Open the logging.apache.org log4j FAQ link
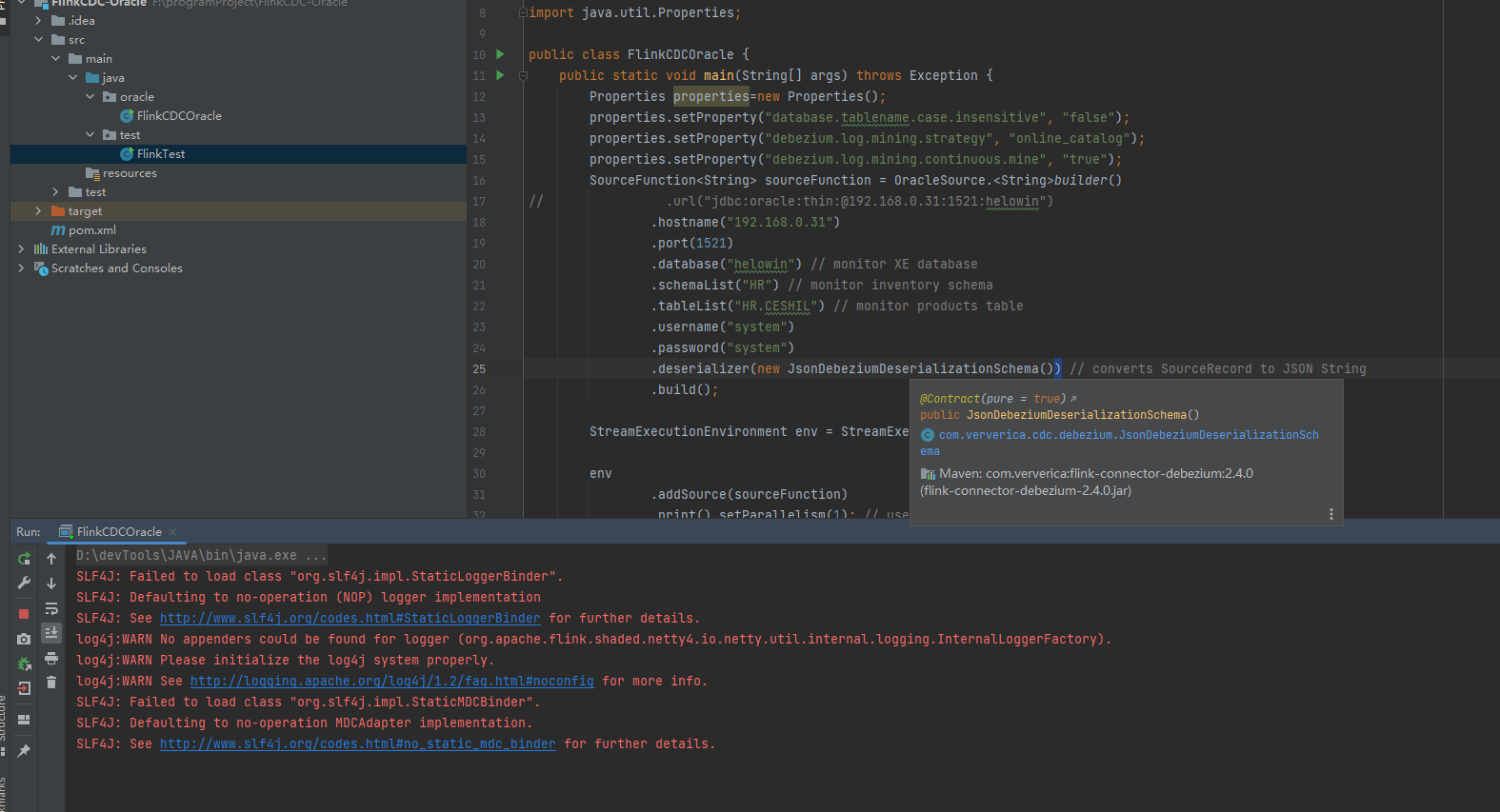Screen dimensions: 1500x812 pos(391,682)
